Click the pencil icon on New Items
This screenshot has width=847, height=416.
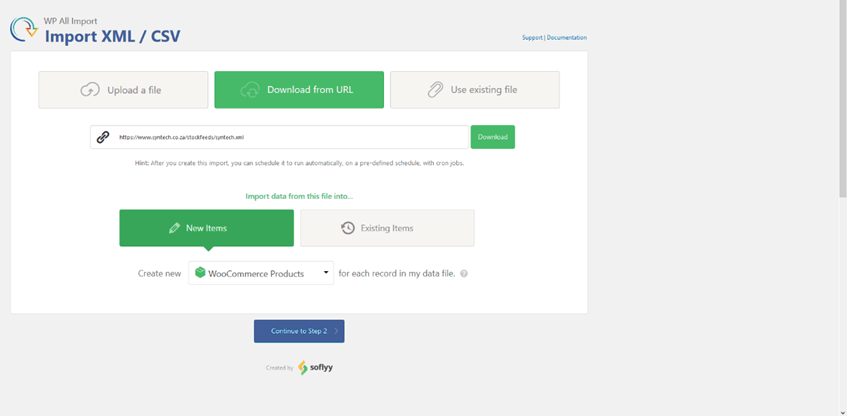coord(174,228)
